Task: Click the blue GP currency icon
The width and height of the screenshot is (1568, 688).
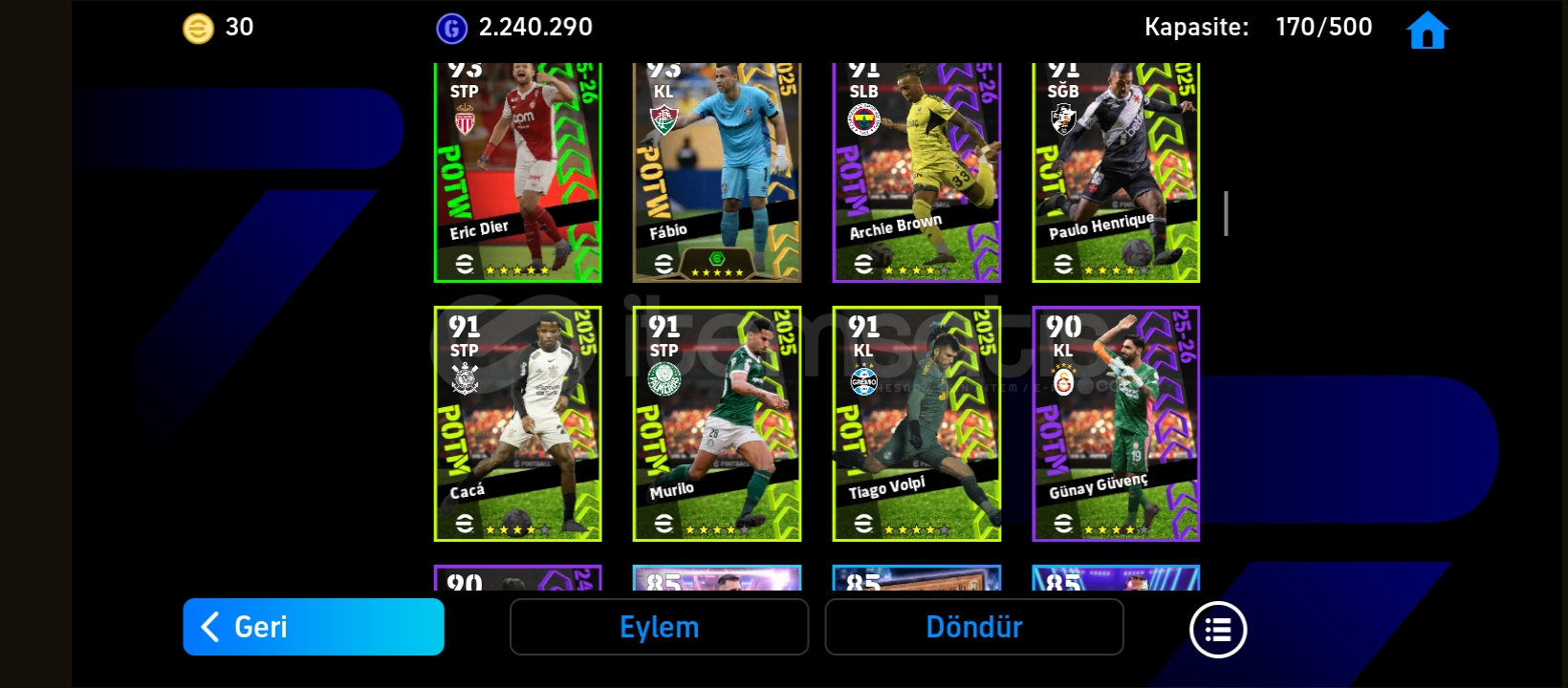Action: coord(451,29)
